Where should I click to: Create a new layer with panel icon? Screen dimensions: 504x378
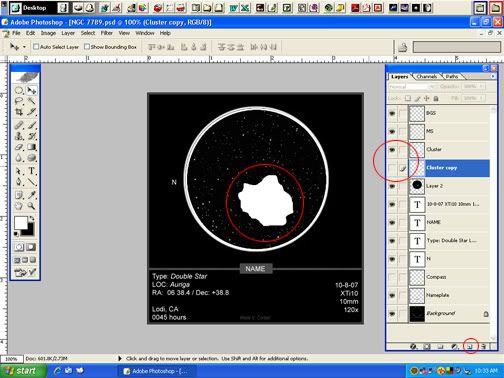click(470, 347)
